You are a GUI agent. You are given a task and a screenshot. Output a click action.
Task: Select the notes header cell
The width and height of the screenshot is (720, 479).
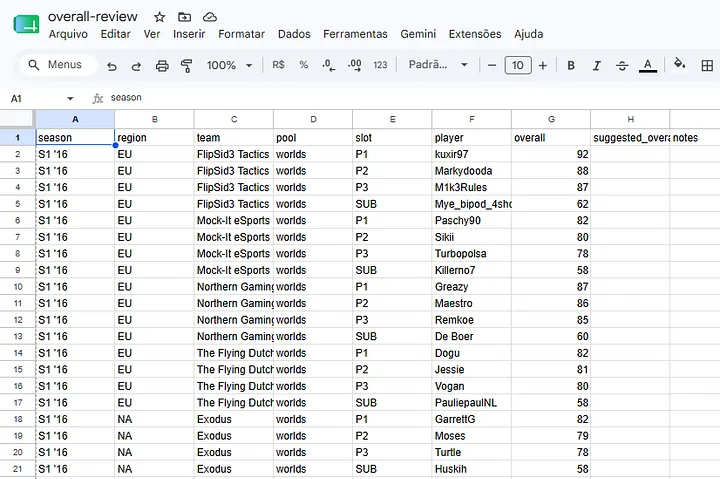coord(695,137)
